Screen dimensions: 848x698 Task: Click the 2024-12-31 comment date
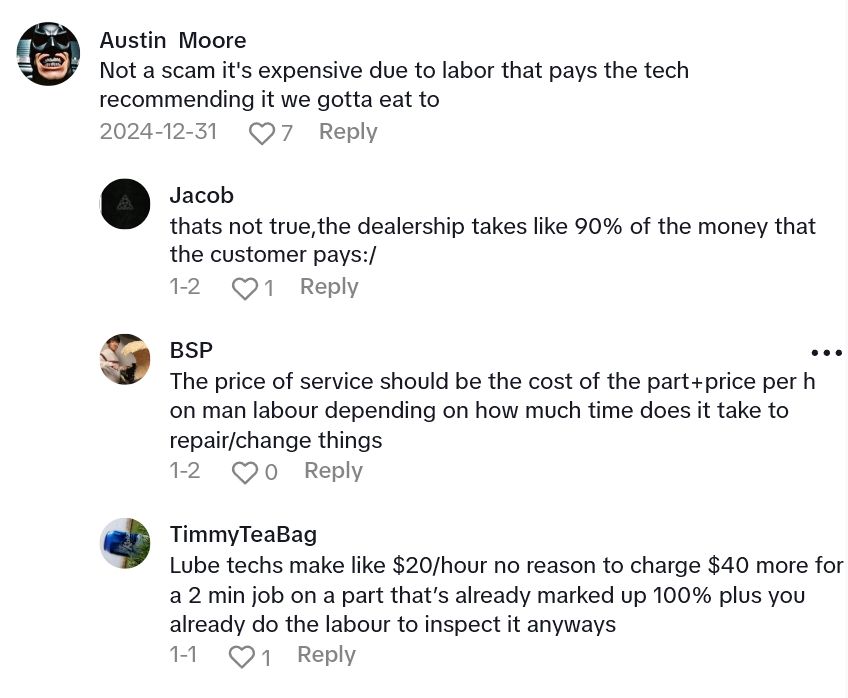click(158, 132)
